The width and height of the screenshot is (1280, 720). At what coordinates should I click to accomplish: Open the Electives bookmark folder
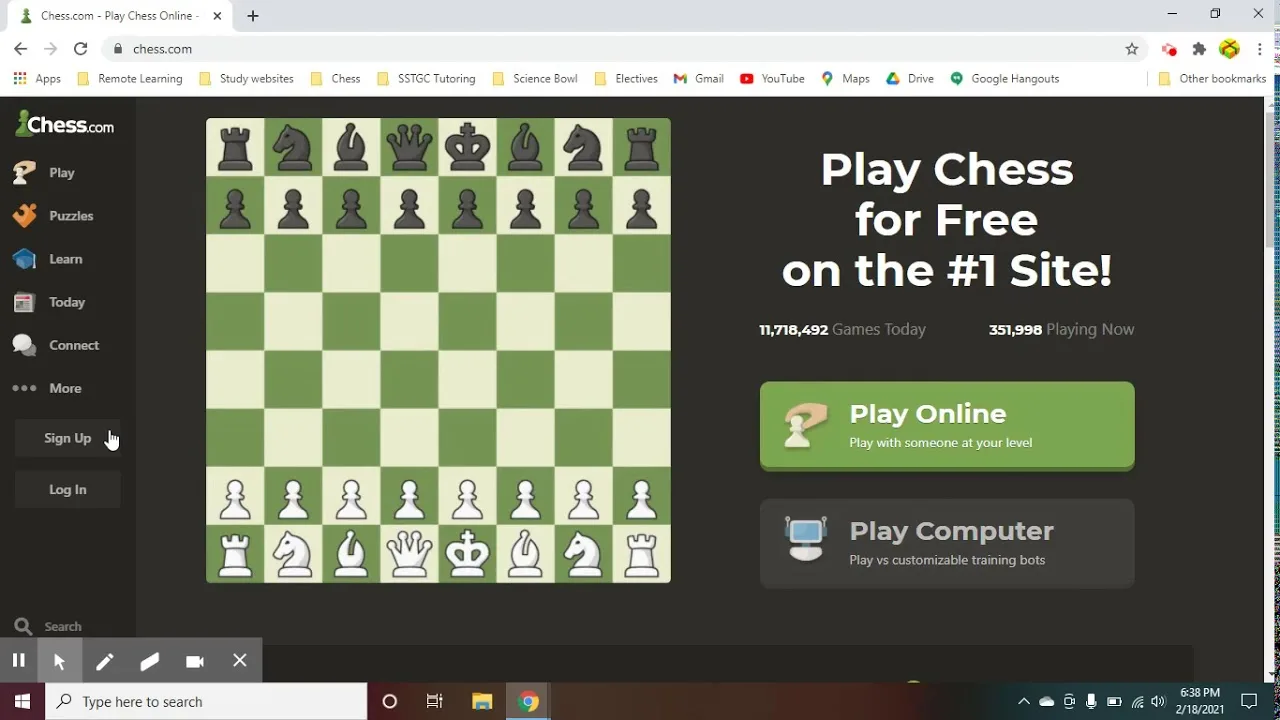[626, 78]
